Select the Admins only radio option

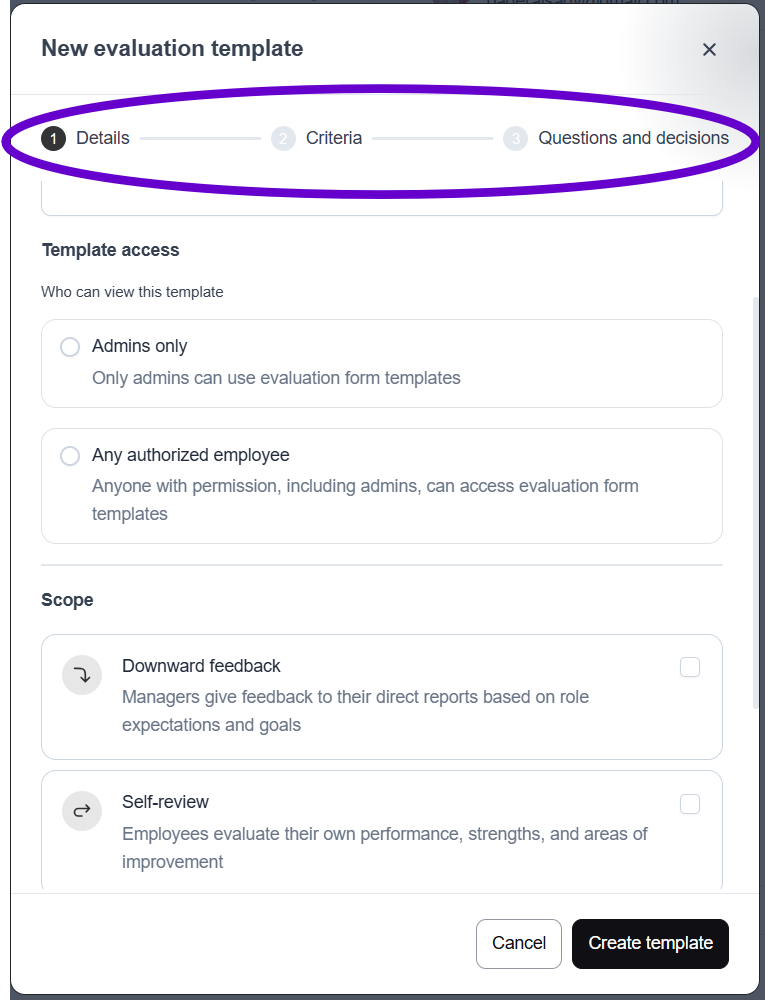tap(70, 347)
